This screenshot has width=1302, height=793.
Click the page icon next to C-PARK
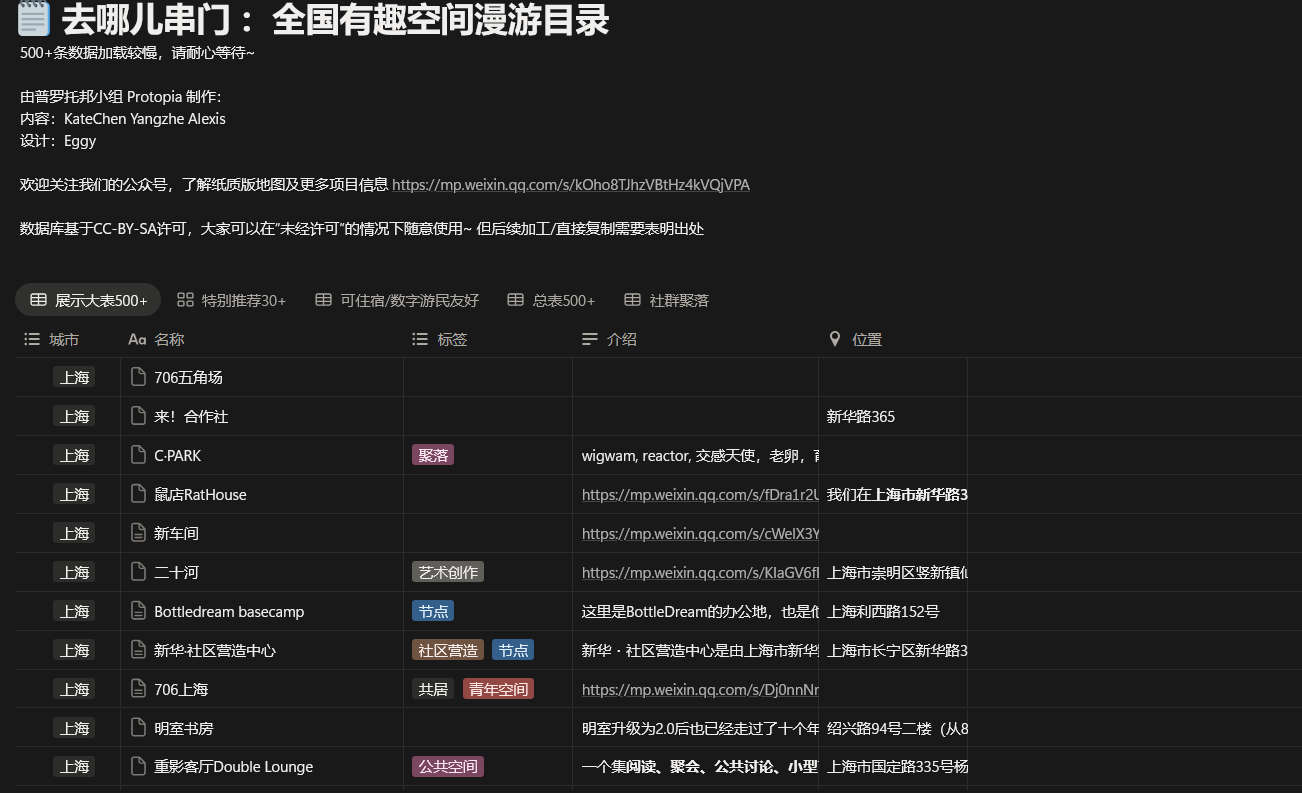point(139,455)
